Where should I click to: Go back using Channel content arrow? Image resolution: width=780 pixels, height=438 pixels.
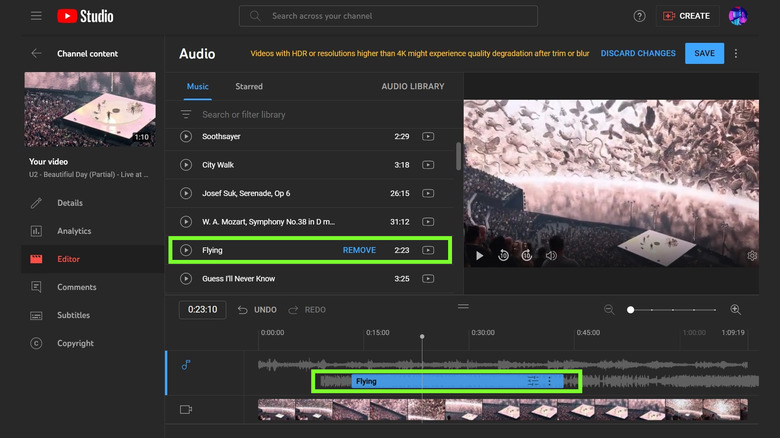(37, 53)
